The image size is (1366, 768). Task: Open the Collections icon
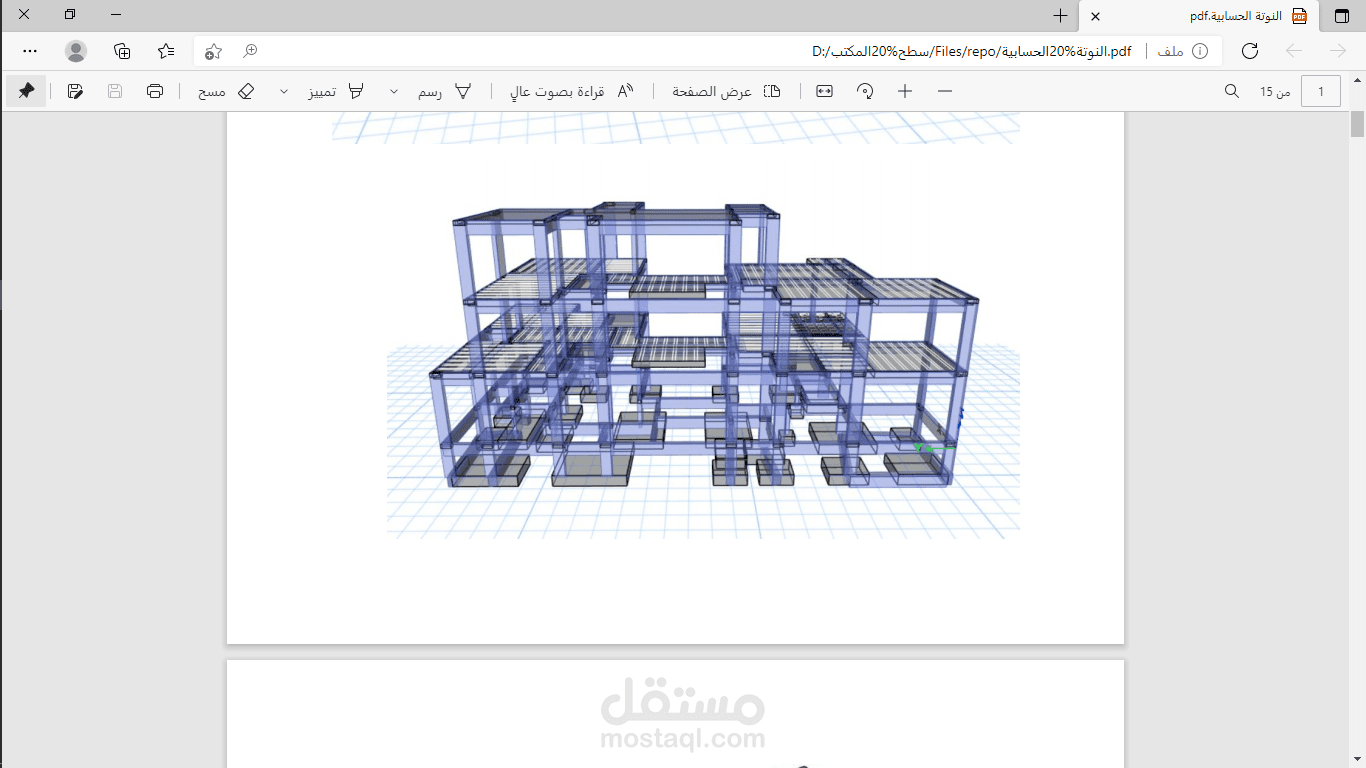pyautogui.click(x=122, y=51)
